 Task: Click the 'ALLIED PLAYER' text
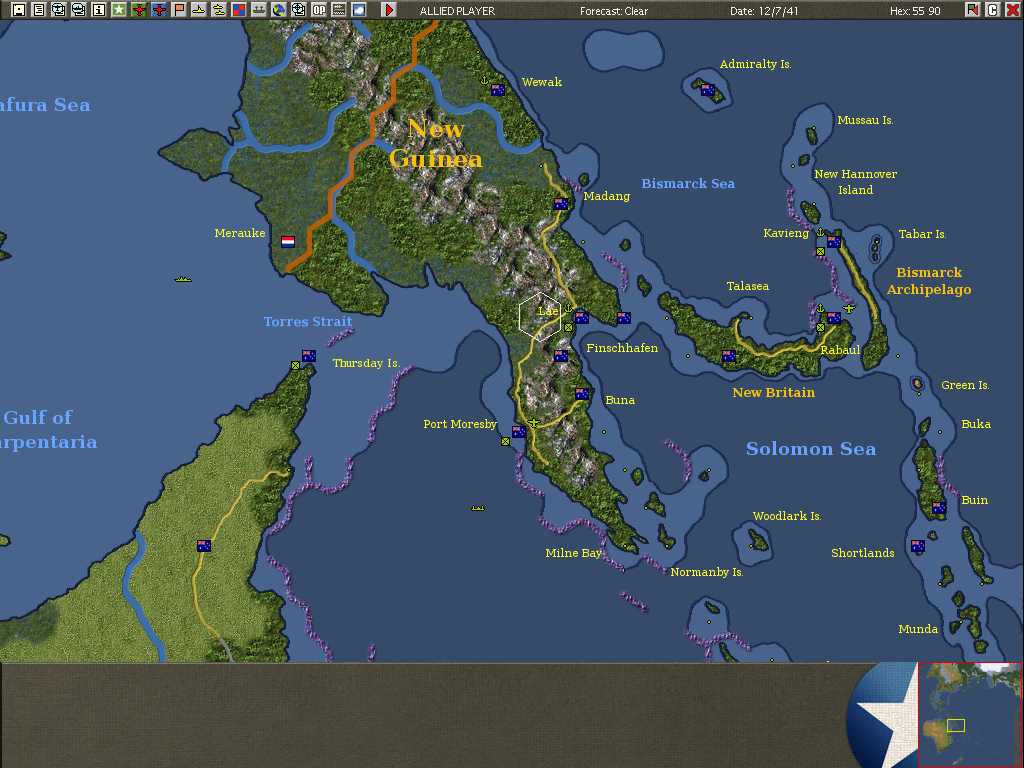pyautogui.click(x=457, y=11)
